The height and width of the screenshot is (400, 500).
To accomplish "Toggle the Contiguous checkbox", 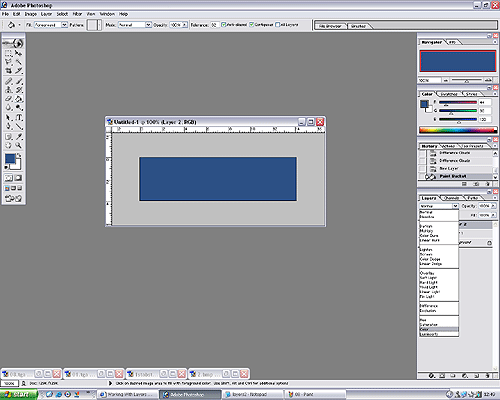I will click(x=252, y=25).
